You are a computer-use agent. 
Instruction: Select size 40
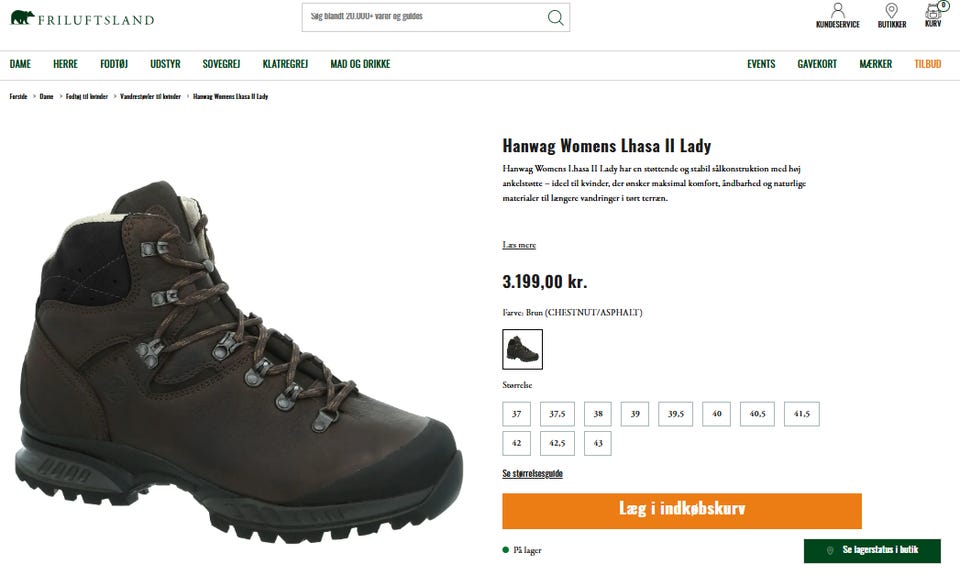tap(716, 414)
